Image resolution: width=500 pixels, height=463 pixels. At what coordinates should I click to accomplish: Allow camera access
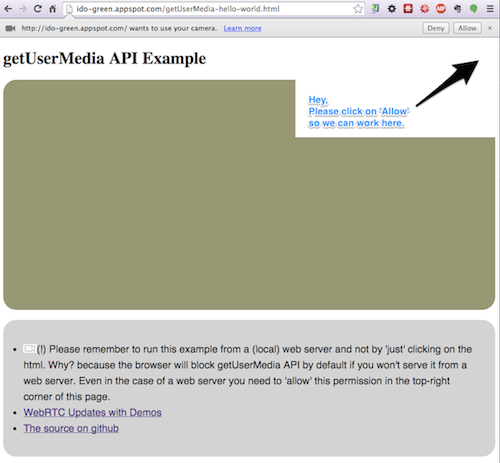467,28
